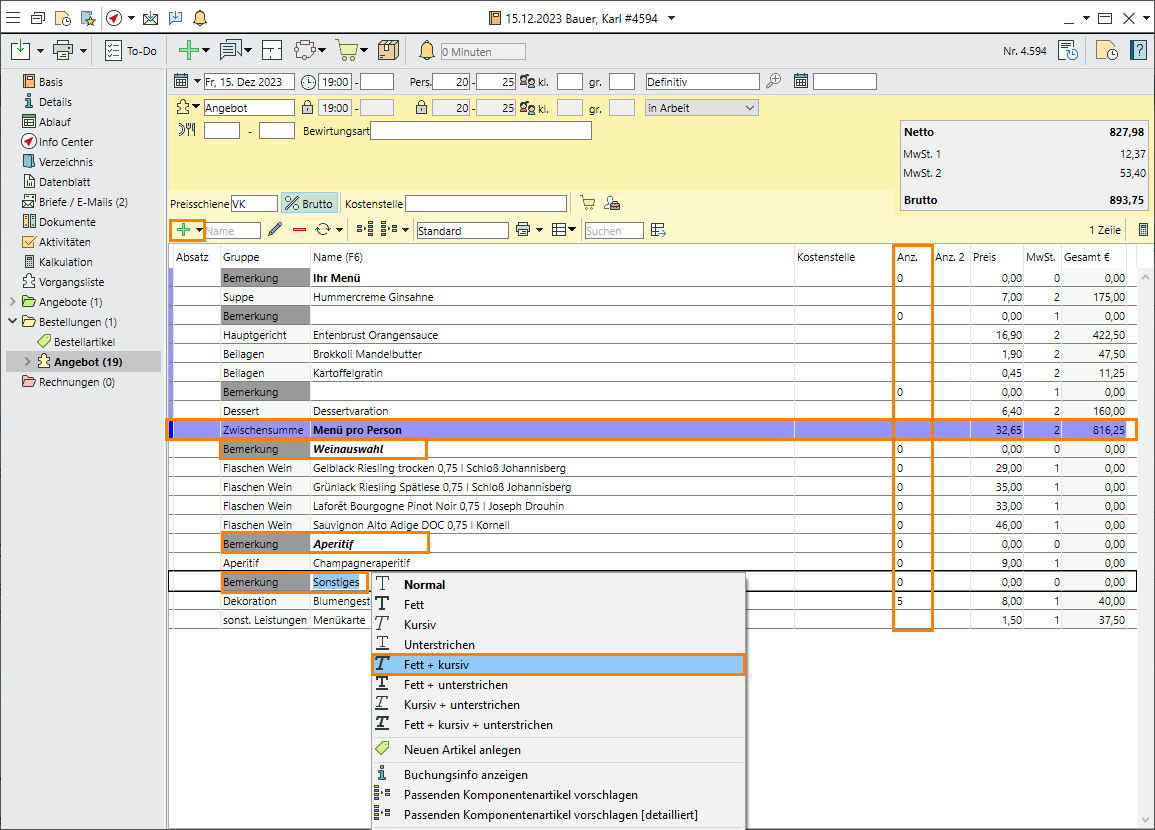The height and width of the screenshot is (830, 1155).
Task: Click the bell reminder icon in the title bar
Action: click(200, 18)
